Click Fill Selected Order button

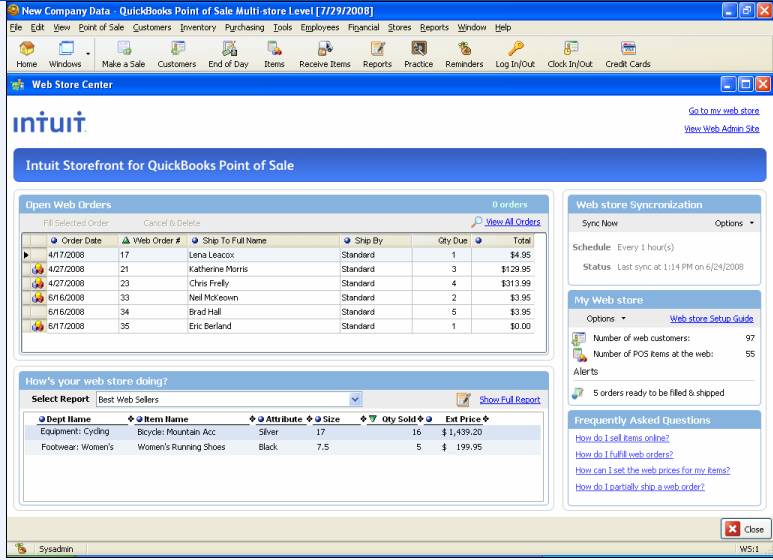(x=76, y=223)
